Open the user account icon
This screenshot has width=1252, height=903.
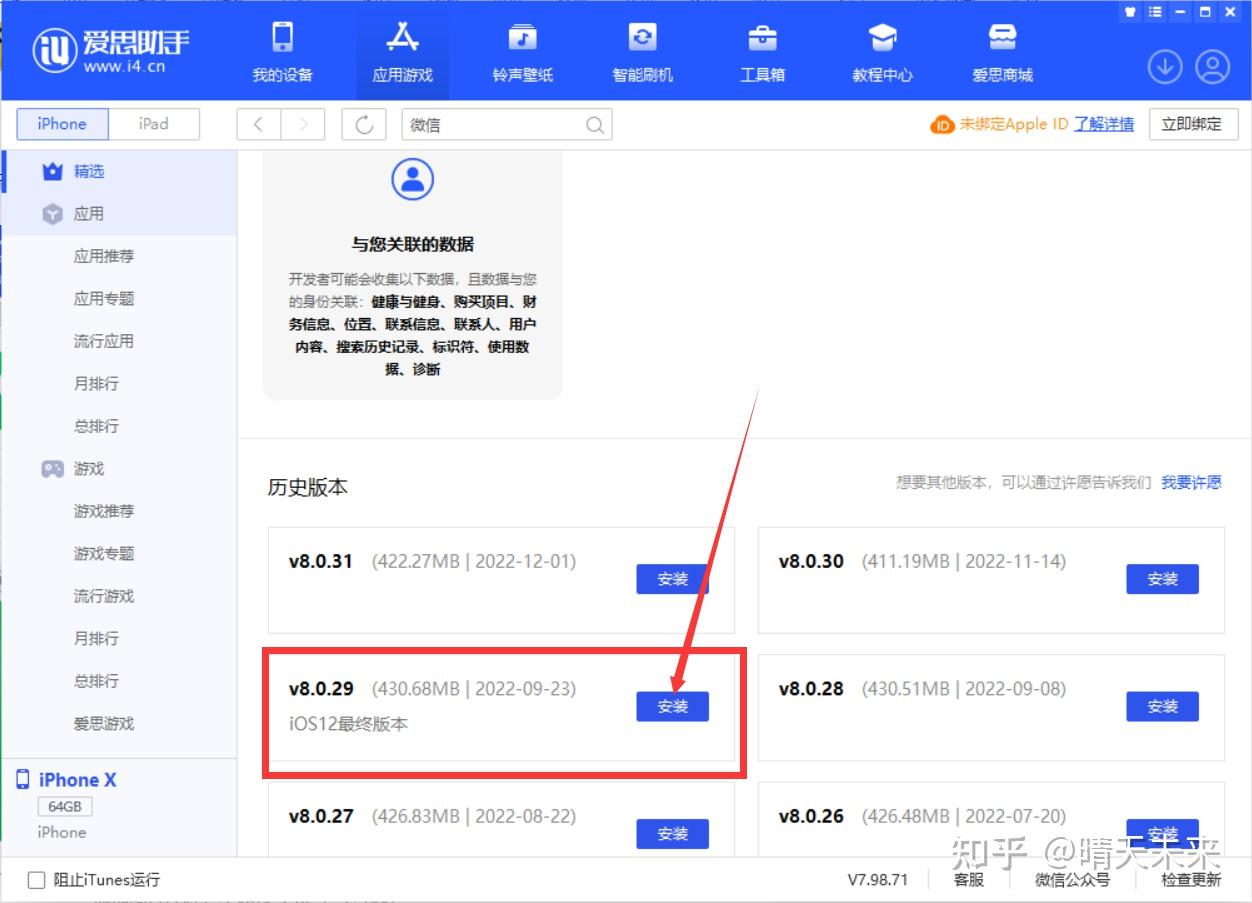tap(1213, 67)
